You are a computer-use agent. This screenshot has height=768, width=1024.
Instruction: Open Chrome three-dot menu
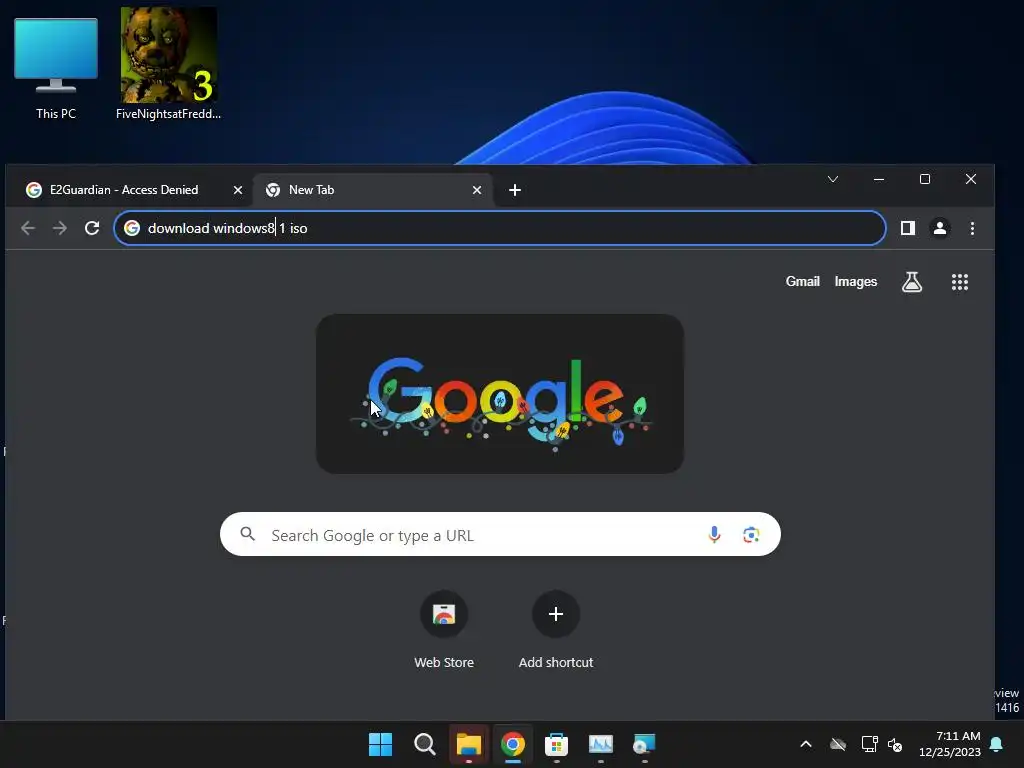coord(972,228)
